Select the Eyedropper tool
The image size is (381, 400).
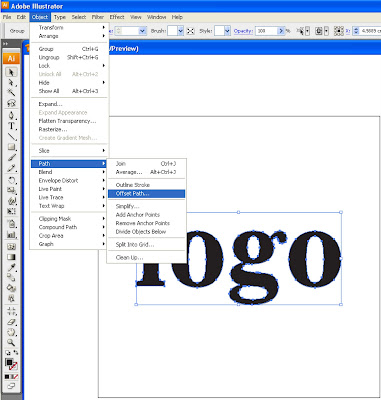11,267
